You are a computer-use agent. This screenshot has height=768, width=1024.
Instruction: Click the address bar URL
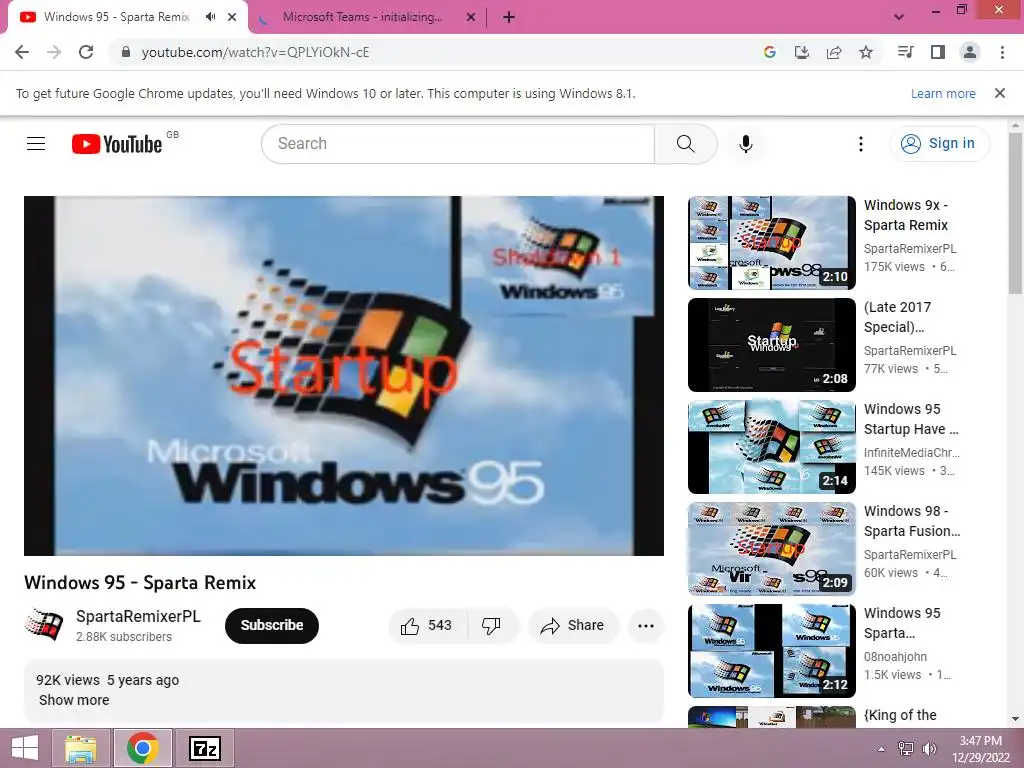(255, 52)
